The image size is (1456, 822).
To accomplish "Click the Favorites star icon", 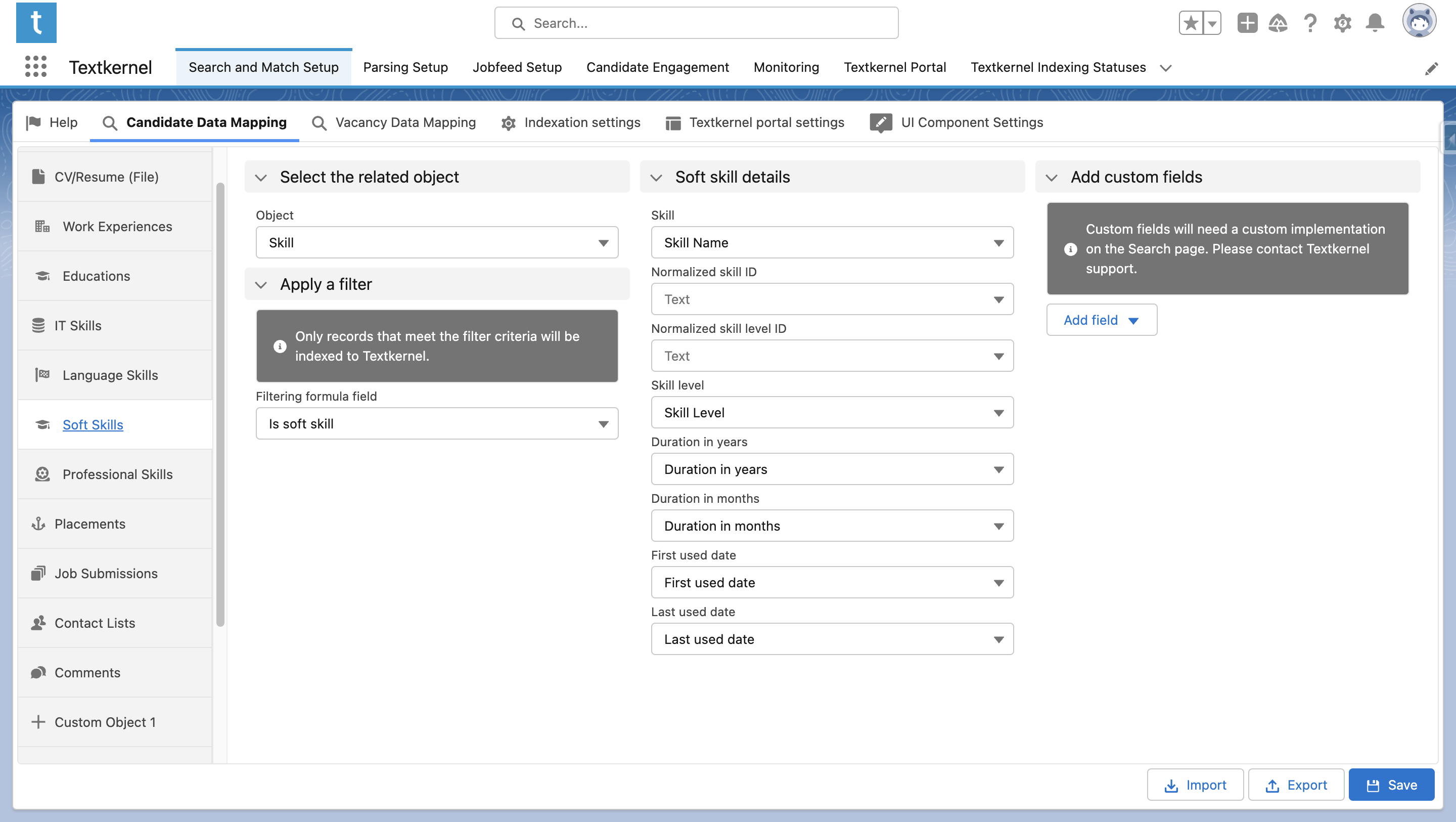I will (x=1191, y=23).
